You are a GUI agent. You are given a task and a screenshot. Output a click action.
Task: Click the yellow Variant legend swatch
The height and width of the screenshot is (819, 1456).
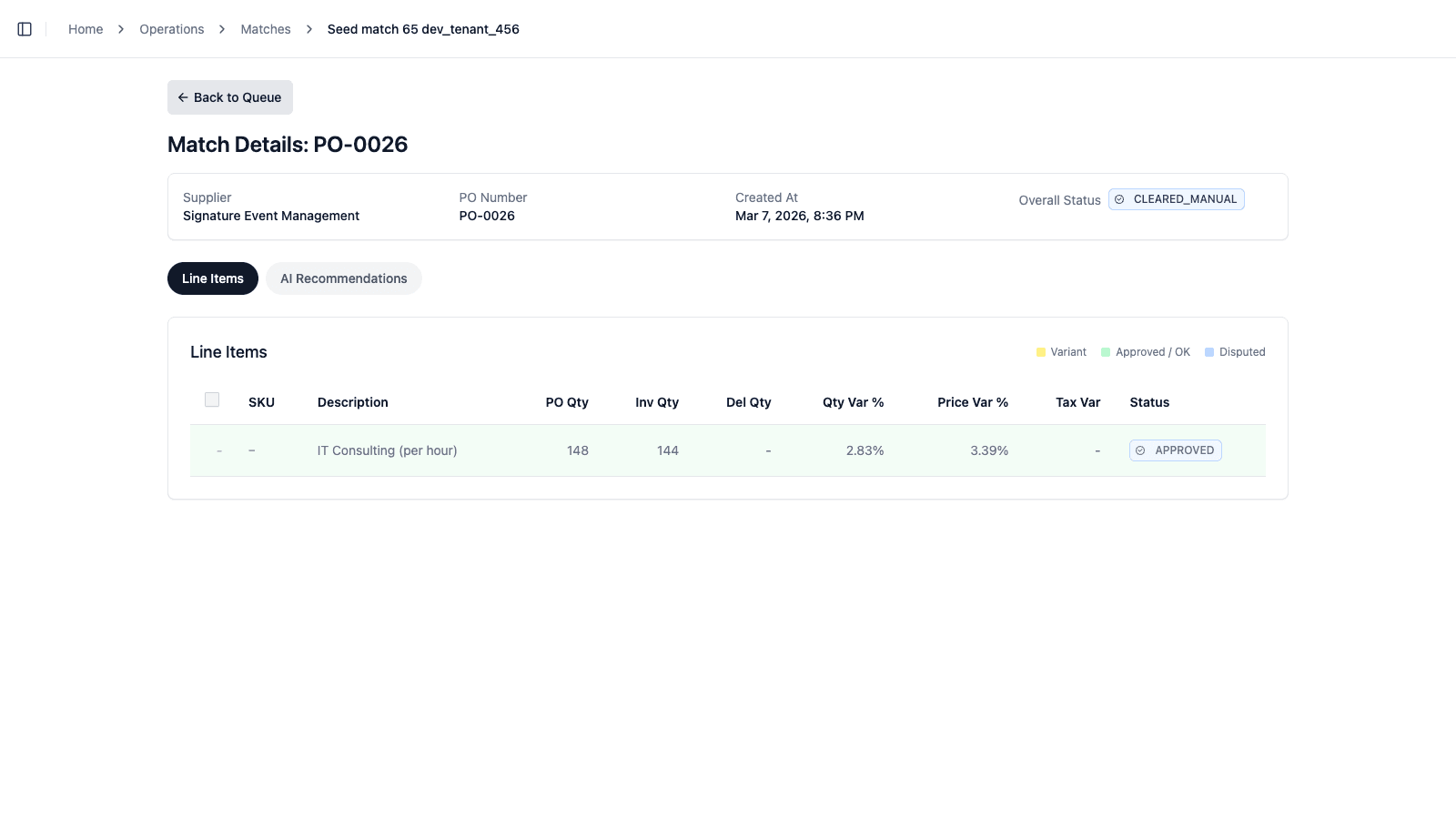[x=1040, y=351]
